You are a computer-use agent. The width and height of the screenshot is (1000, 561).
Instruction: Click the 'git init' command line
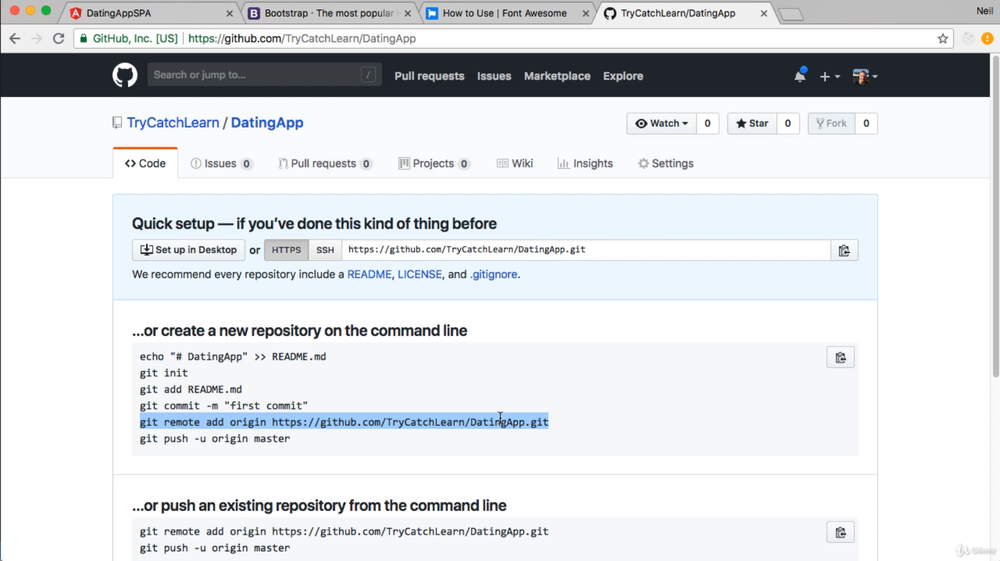(x=164, y=373)
